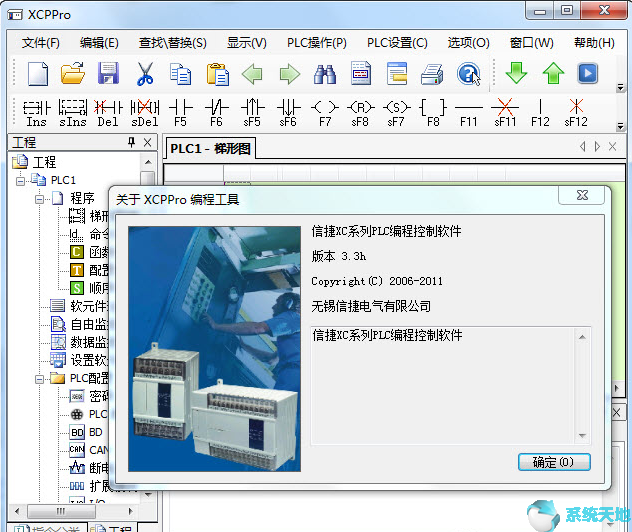
Task: Select the PLC1 - 梯形图 tab
Action: [x=210, y=149]
